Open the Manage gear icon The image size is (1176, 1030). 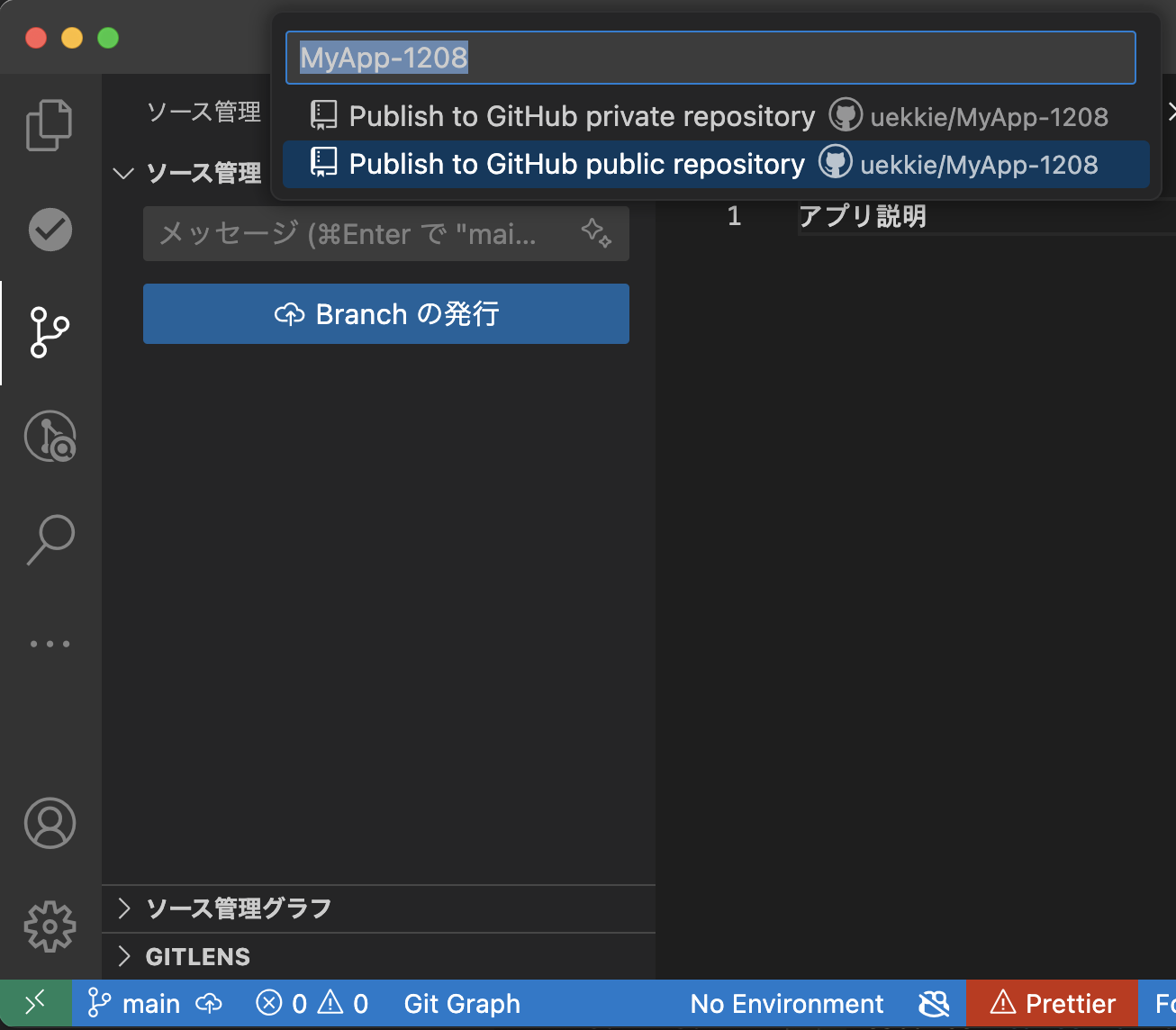pyautogui.click(x=50, y=926)
